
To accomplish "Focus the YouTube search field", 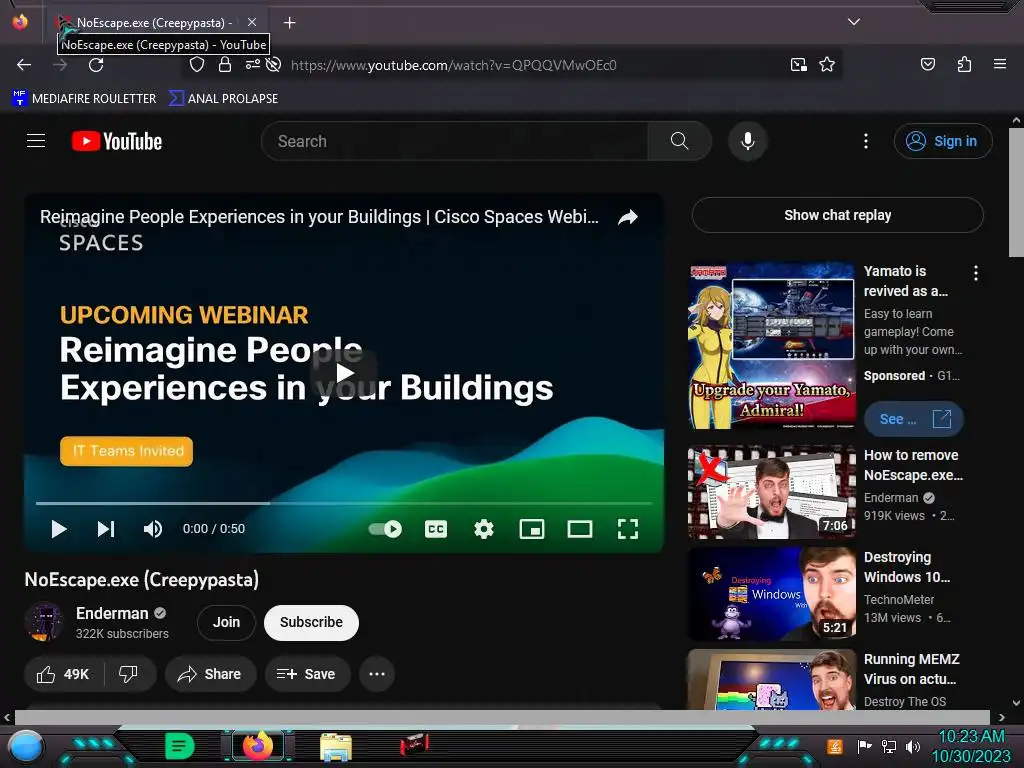I will (454, 141).
